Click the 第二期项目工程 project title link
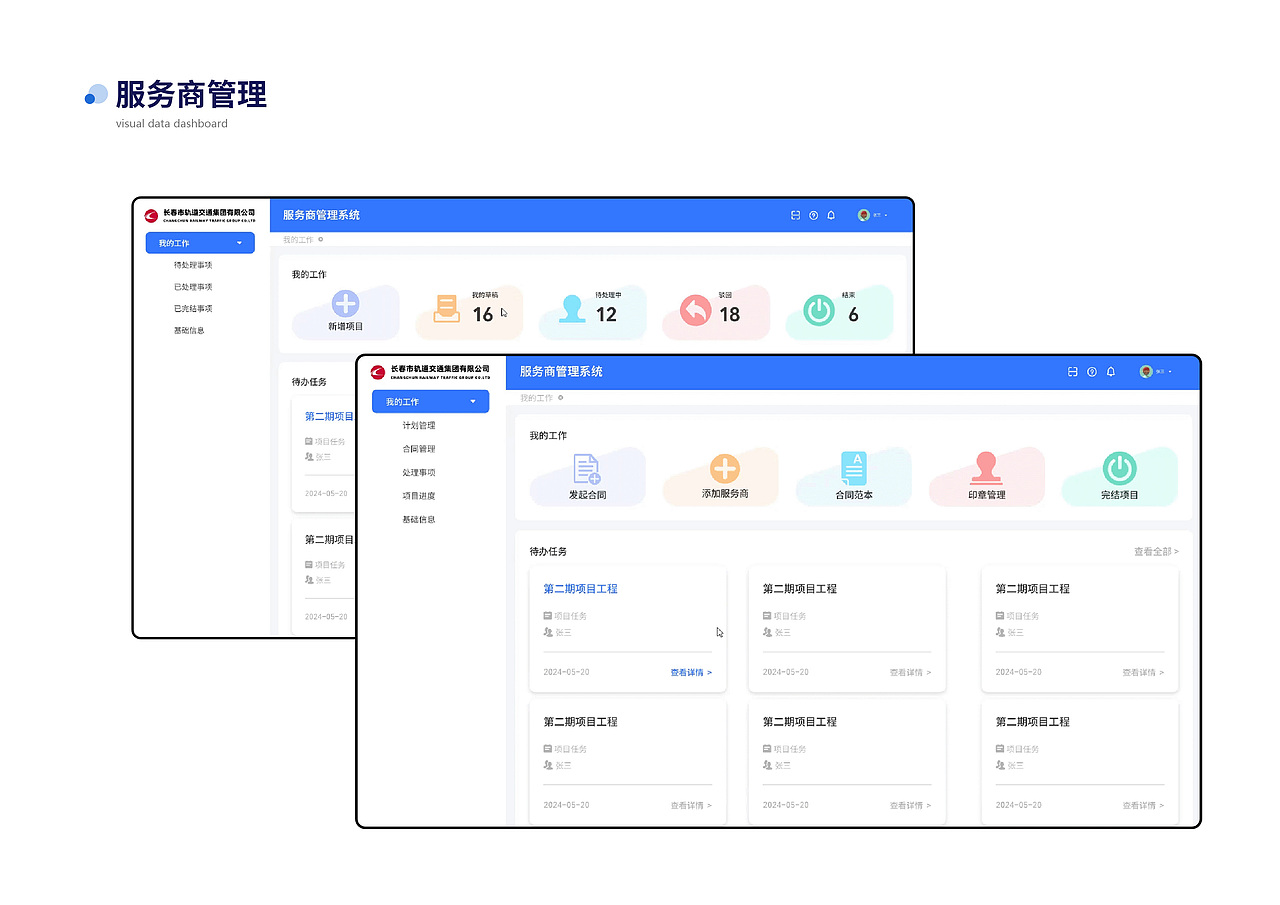 point(579,588)
